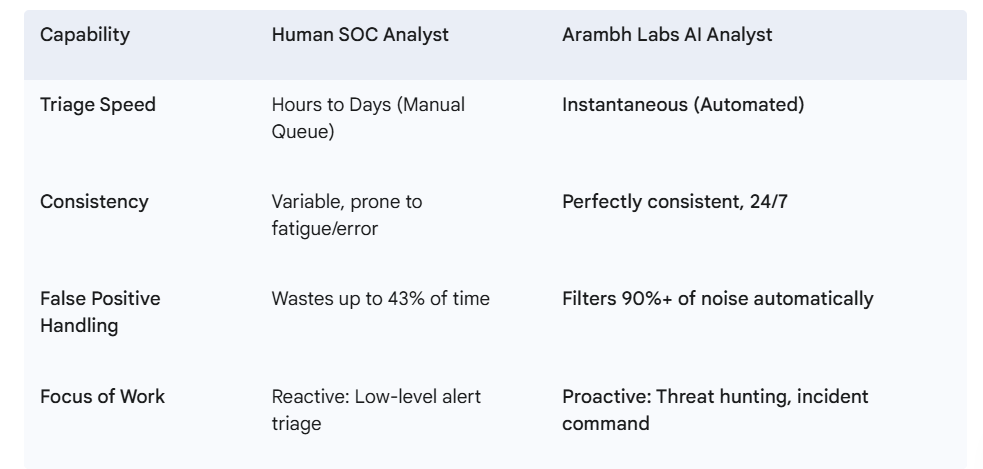Click the Instantaneous (Automated) cell

coord(683,105)
